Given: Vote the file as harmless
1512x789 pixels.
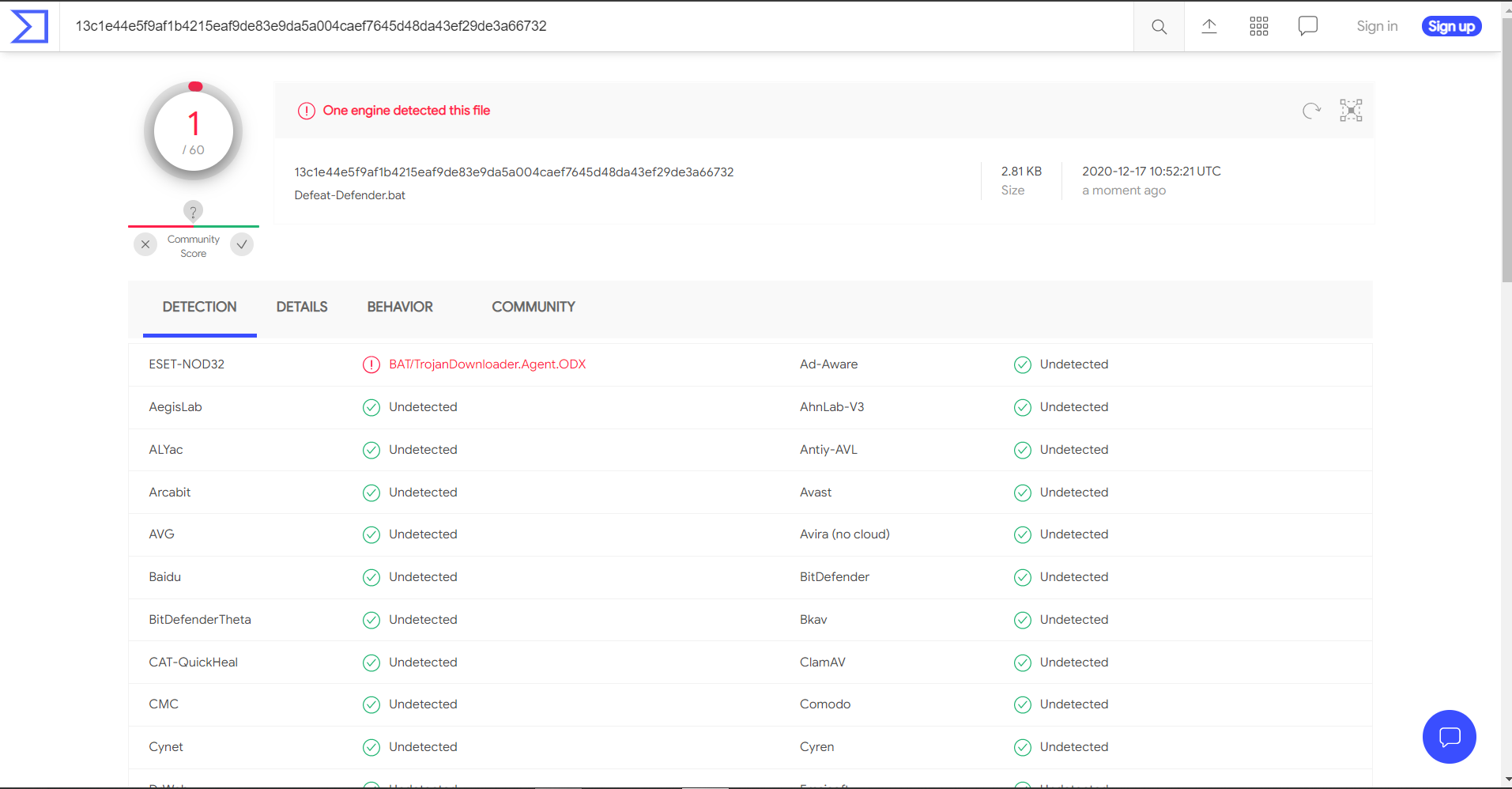Looking at the screenshot, I should [241, 244].
